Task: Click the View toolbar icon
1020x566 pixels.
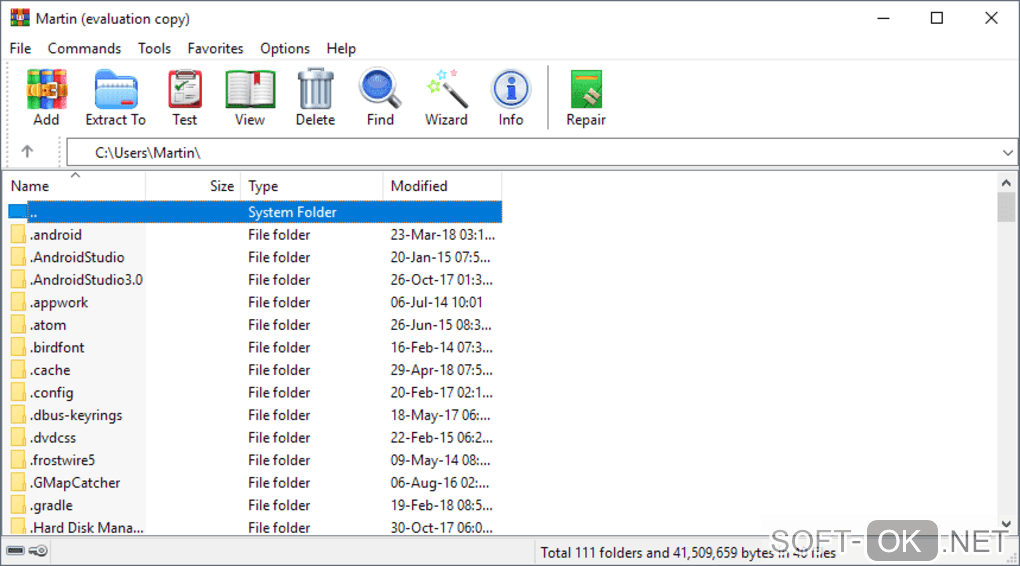Action: pos(250,89)
